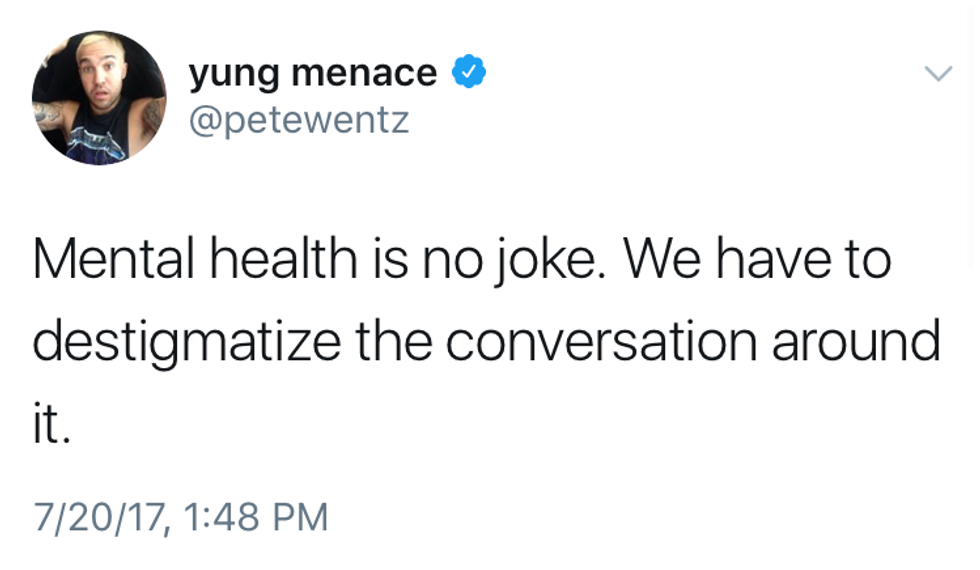Screen dimensions: 980x570
Task: Click the "yung menace" display name
Action: click(x=312, y=74)
